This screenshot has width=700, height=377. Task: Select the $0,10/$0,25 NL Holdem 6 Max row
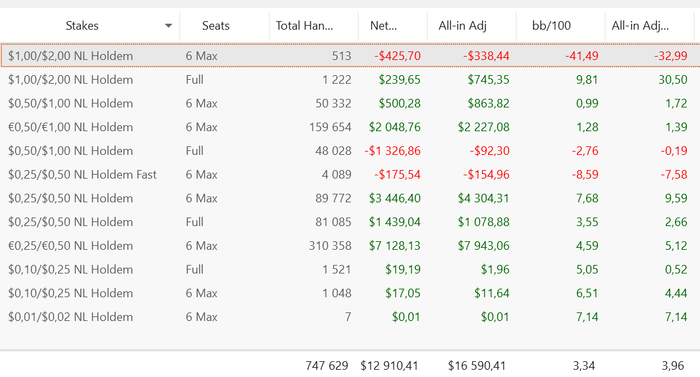350,293
